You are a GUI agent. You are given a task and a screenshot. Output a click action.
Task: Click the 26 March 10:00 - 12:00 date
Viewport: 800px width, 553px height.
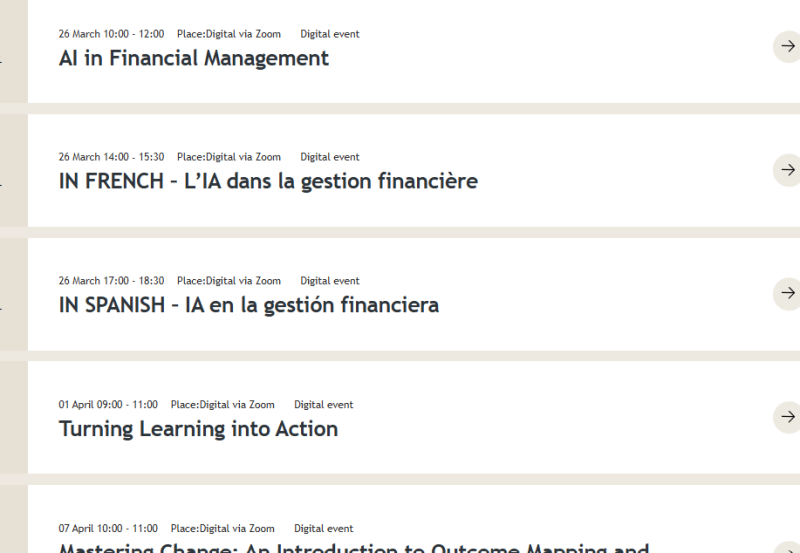click(111, 34)
